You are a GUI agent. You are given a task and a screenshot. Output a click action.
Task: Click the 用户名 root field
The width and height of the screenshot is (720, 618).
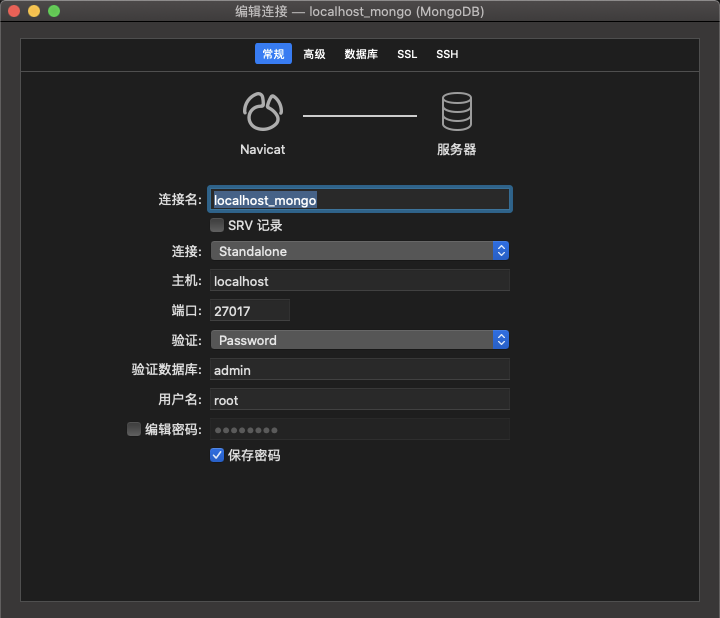tap(360, 399)
